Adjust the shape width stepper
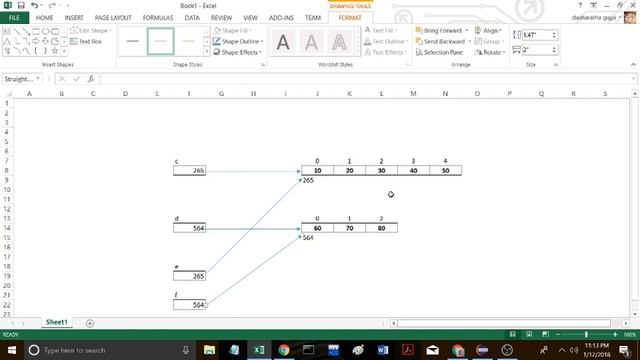Viewport: 640px width, 360px height. click(x=554, y=50)
